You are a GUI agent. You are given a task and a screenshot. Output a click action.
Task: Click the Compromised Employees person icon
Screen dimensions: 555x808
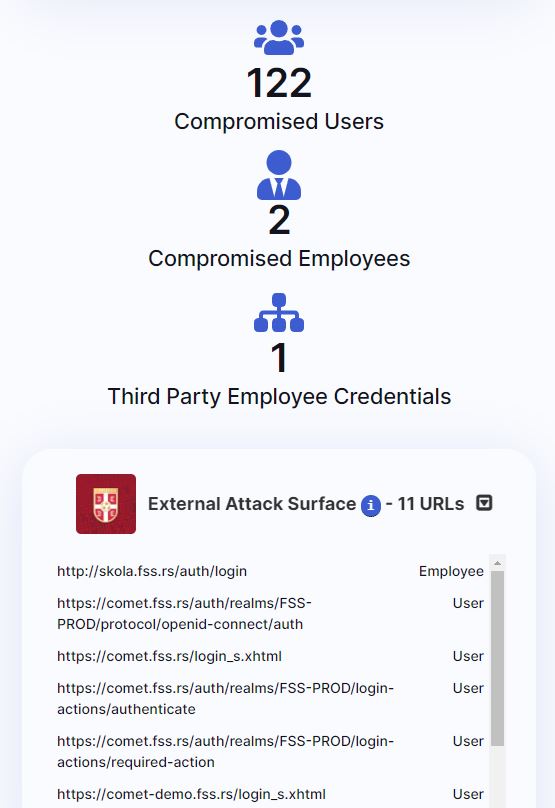pos(279,175)
